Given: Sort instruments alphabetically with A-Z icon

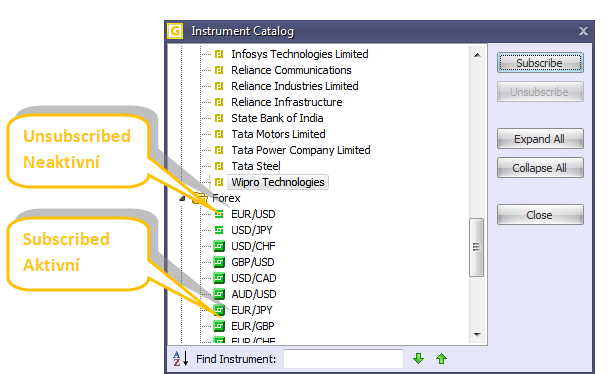Looking at the screenshot, I should tap(181, 358).
